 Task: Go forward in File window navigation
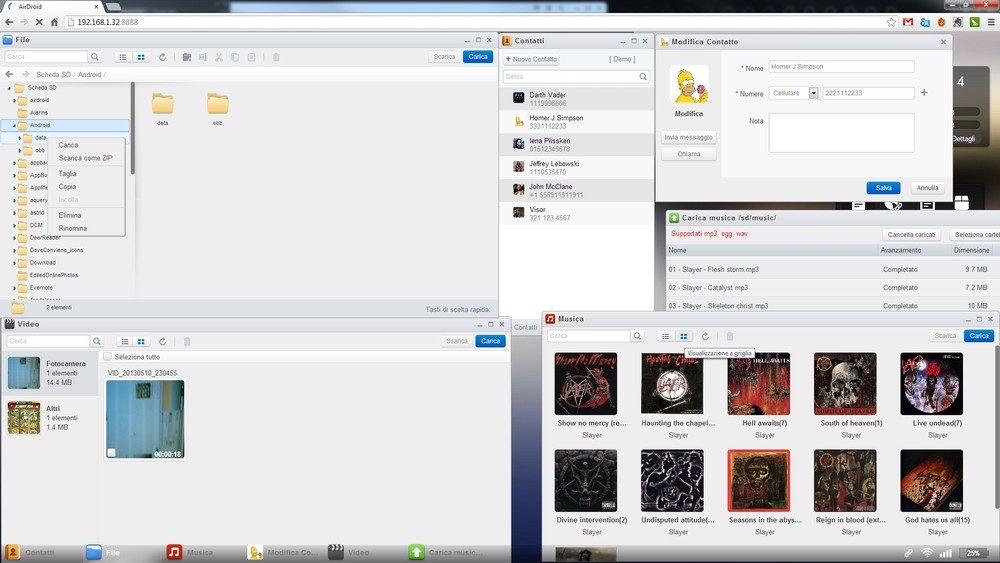tap(26, 74)
